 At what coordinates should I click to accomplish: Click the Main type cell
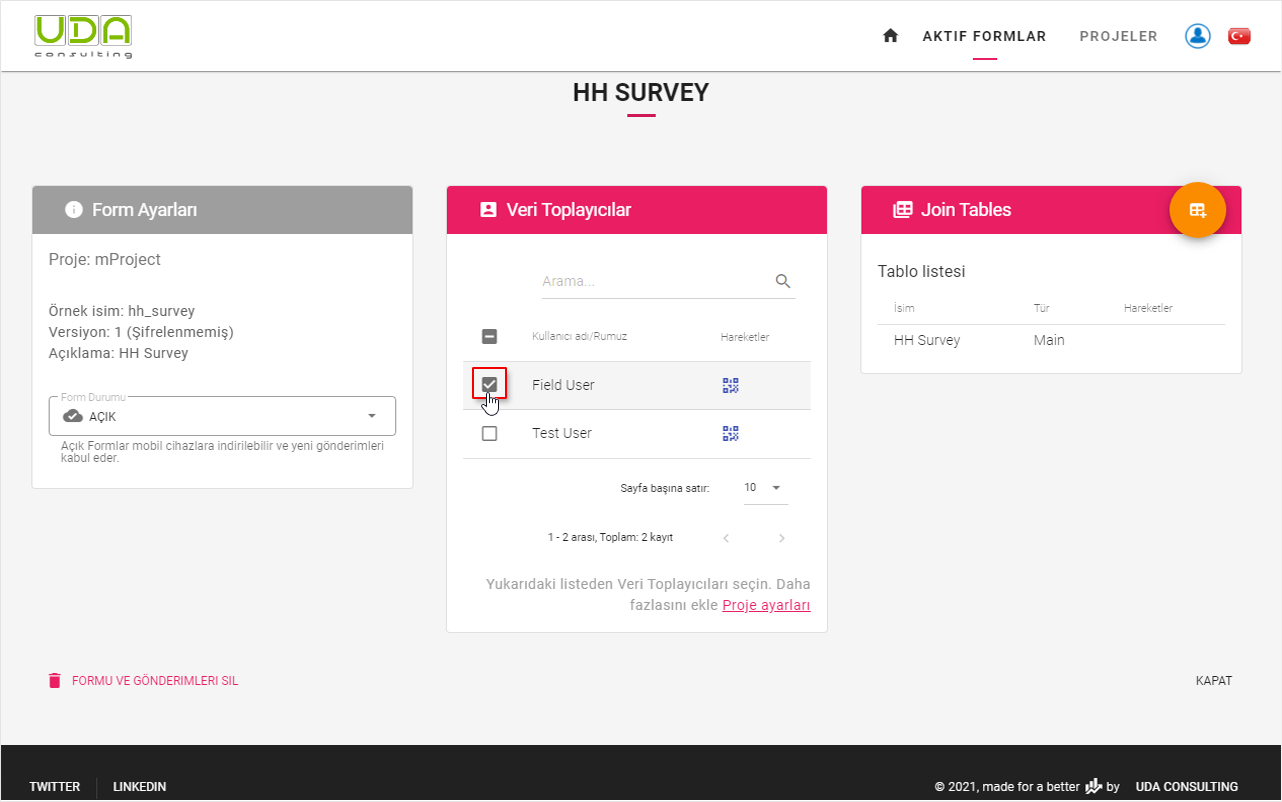click(x=1049, y=340)
